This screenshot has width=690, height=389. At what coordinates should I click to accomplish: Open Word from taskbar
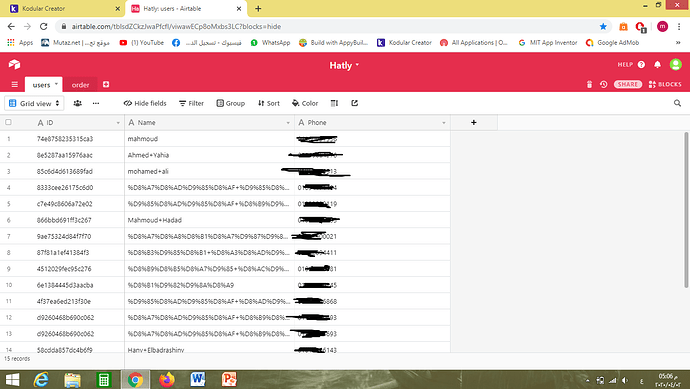coord(198,379)
